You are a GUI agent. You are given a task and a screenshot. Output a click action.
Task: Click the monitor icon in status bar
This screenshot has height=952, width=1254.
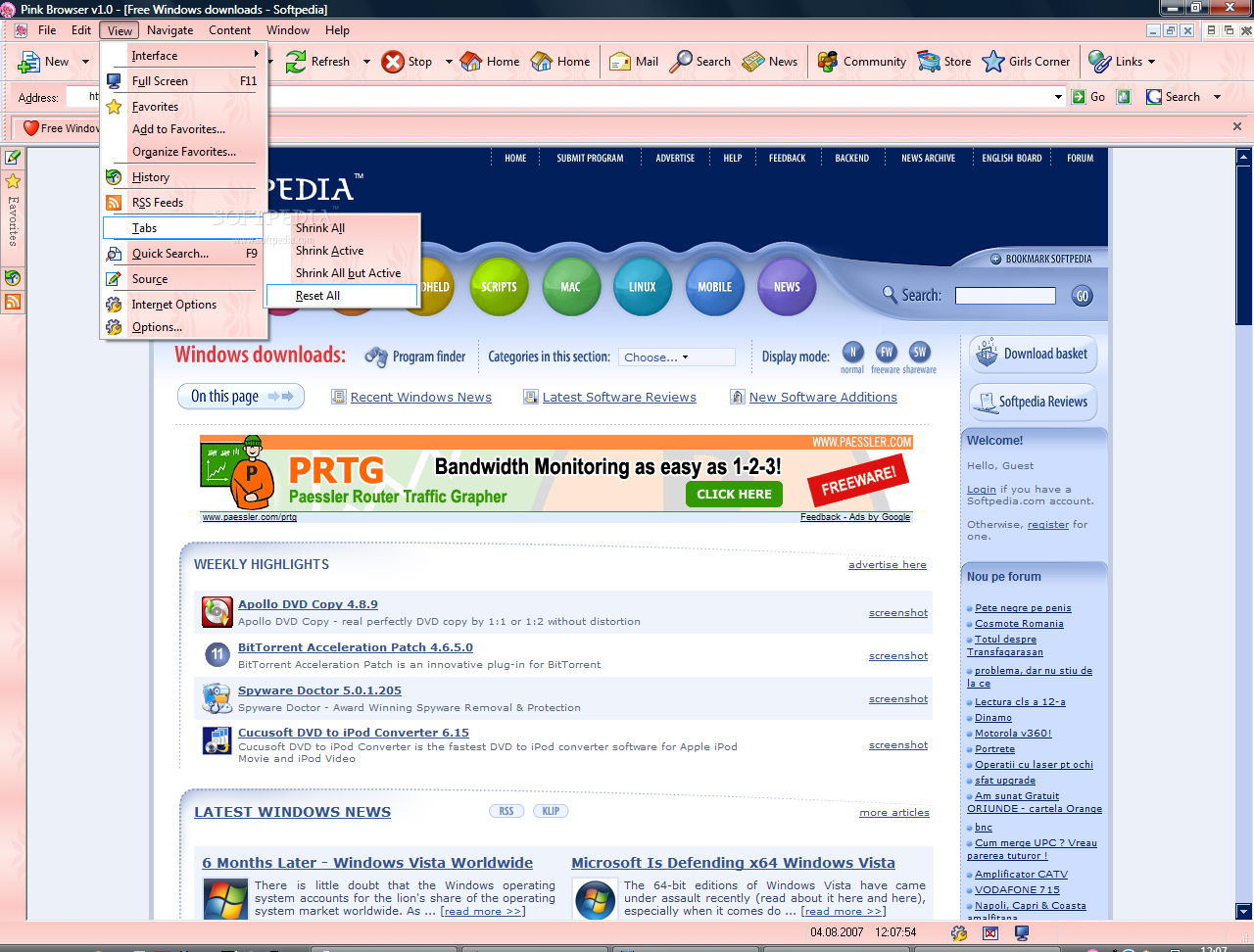tap(1022, 933)
